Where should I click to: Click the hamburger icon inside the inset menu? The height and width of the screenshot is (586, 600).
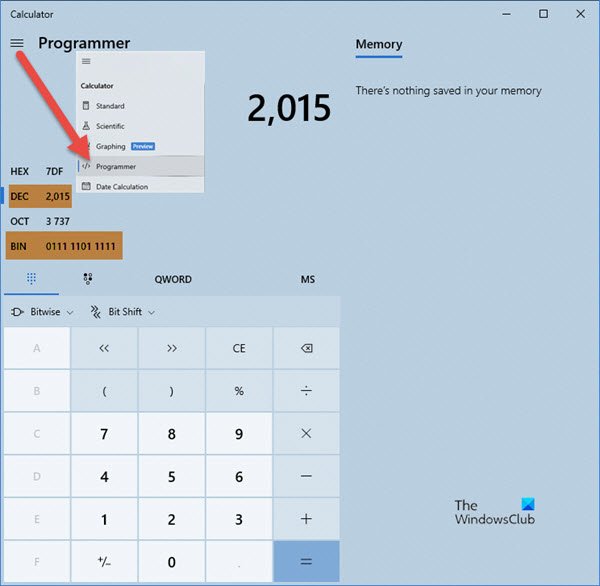pos(86,61)
